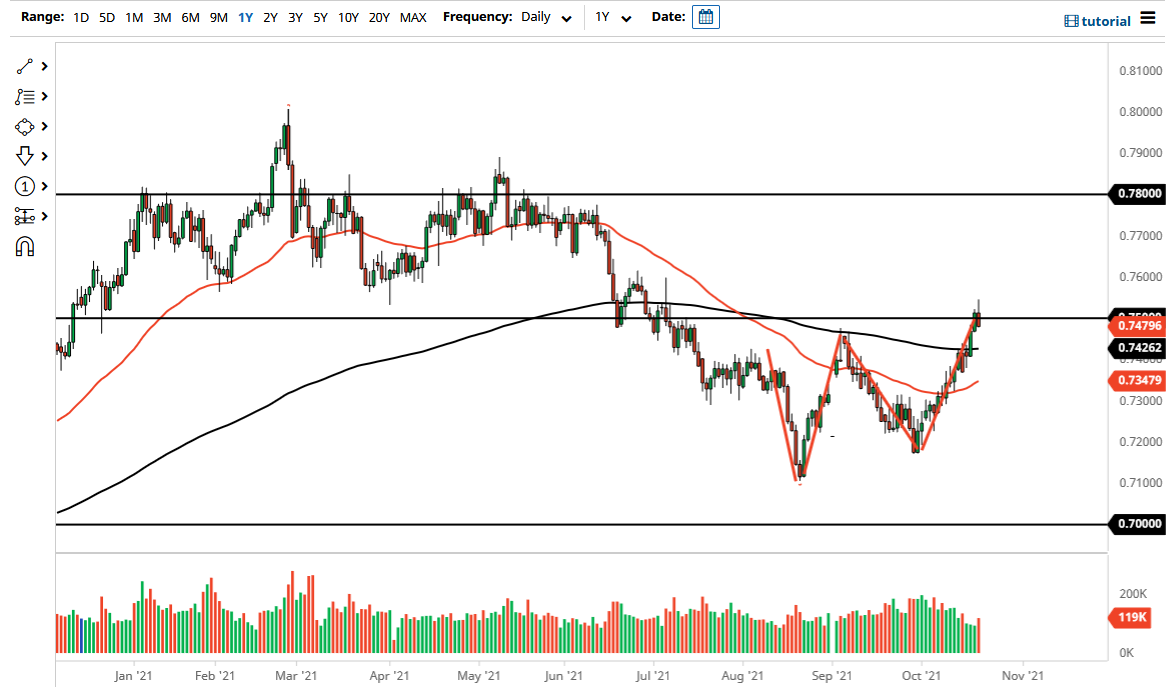Select the Fibonacci lines drawing tool
This screenshot has width=1174, height=692.
[27, 96]
